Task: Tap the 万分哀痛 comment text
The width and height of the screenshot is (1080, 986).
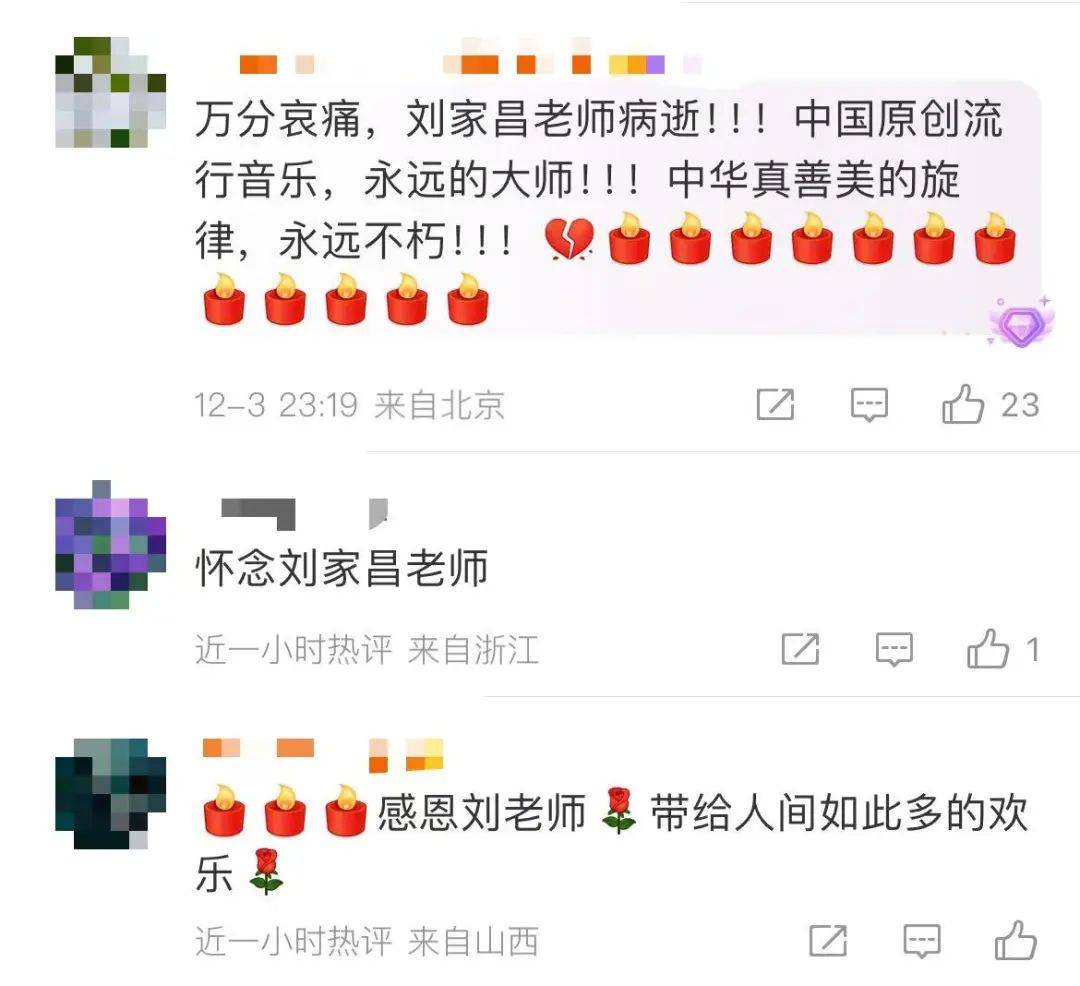Action: [x=606, y=209]
